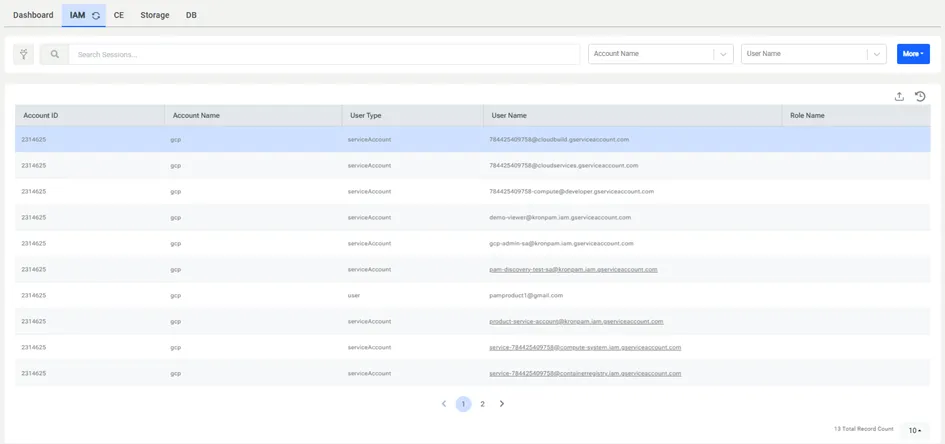
Task: Select 784425409758-compute@developer row
Action: coord(472,191)
